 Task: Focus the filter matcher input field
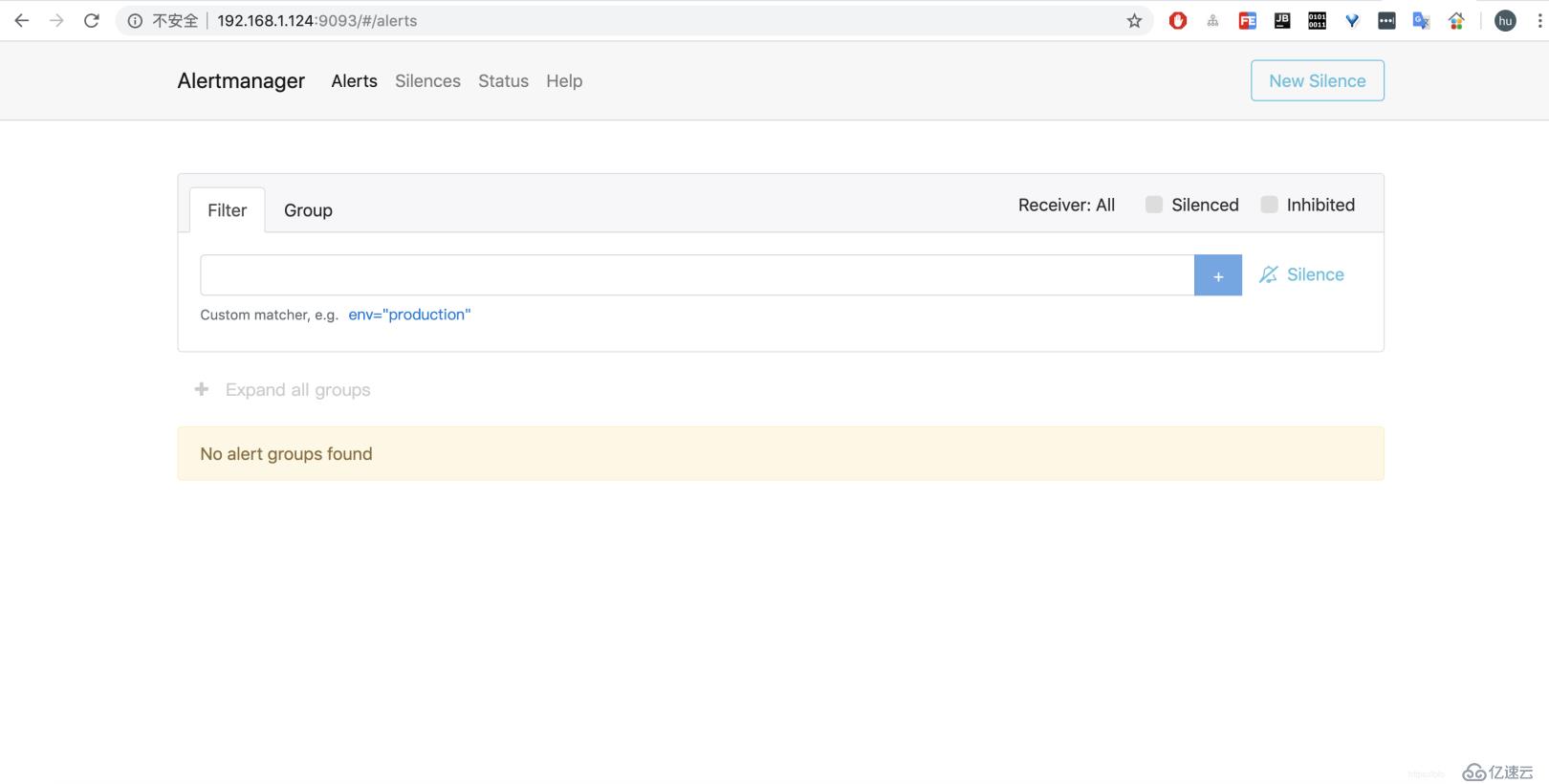[x=697, y=275]
